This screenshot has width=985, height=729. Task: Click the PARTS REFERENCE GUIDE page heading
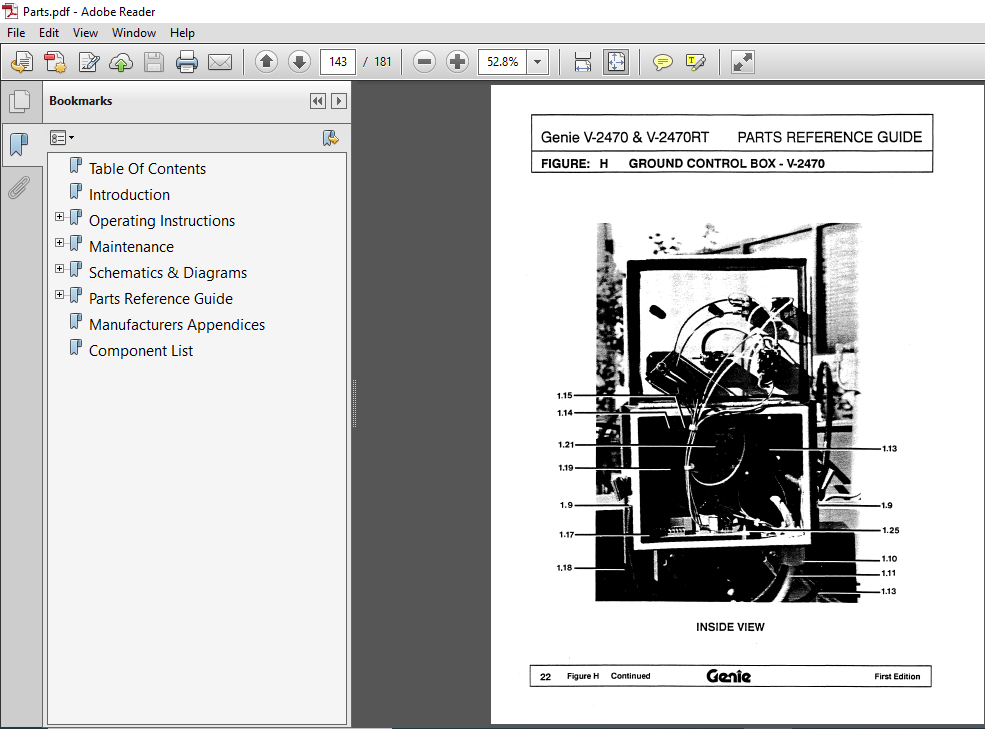click(x=829, y=137)
